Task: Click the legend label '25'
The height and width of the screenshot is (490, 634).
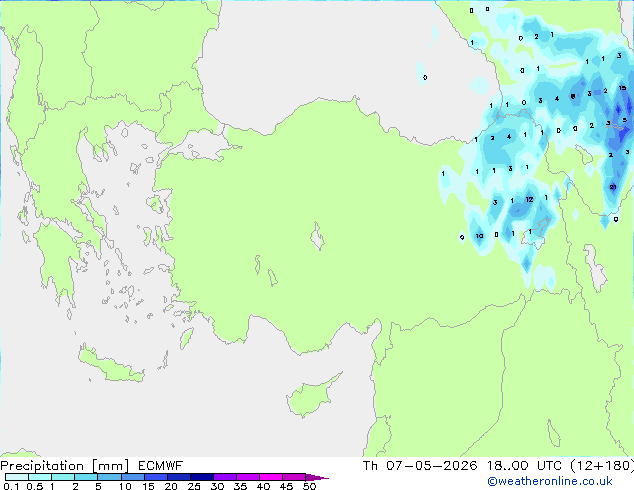Action: 194,486
